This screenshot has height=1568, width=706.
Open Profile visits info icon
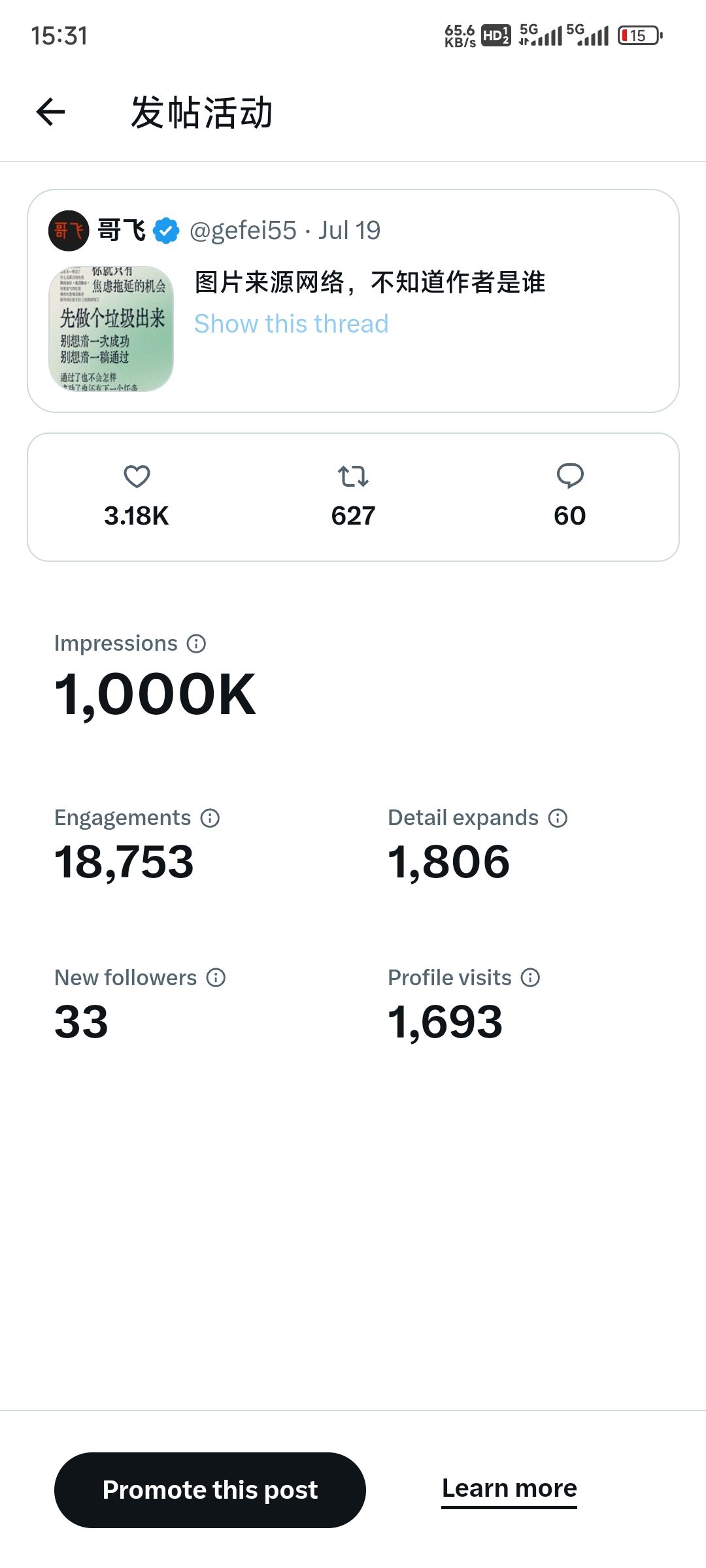pos(530,978)
